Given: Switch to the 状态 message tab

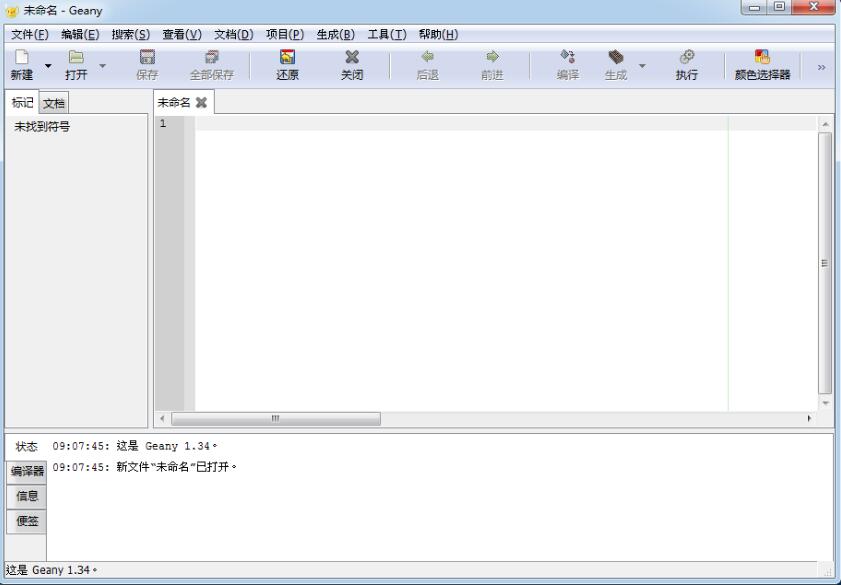Looking at the screenshot, I should point(26,446).
